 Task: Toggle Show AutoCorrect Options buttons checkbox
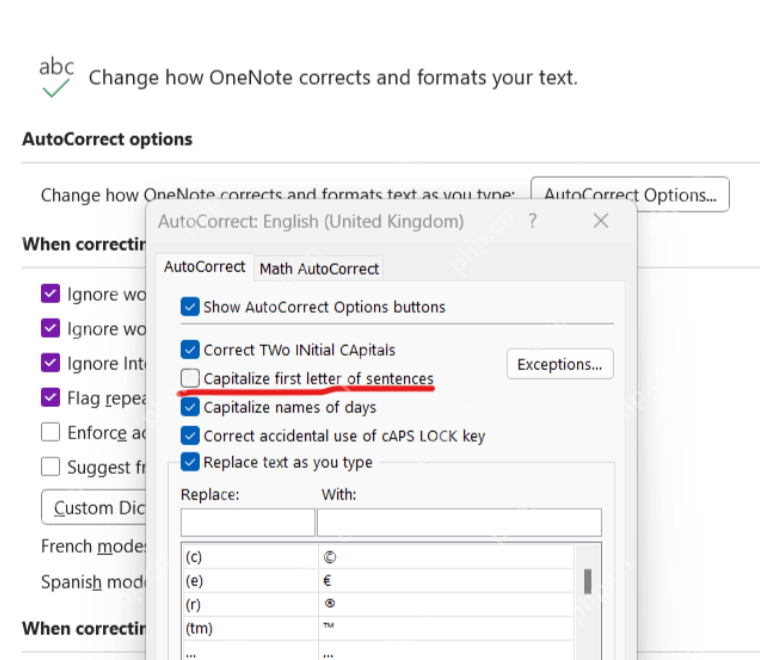click(x=190, y=307)
